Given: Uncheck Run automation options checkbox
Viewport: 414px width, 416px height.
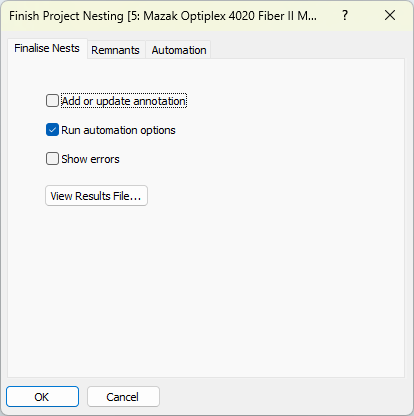Looking at the screenshot, I should tap(52, 130).
